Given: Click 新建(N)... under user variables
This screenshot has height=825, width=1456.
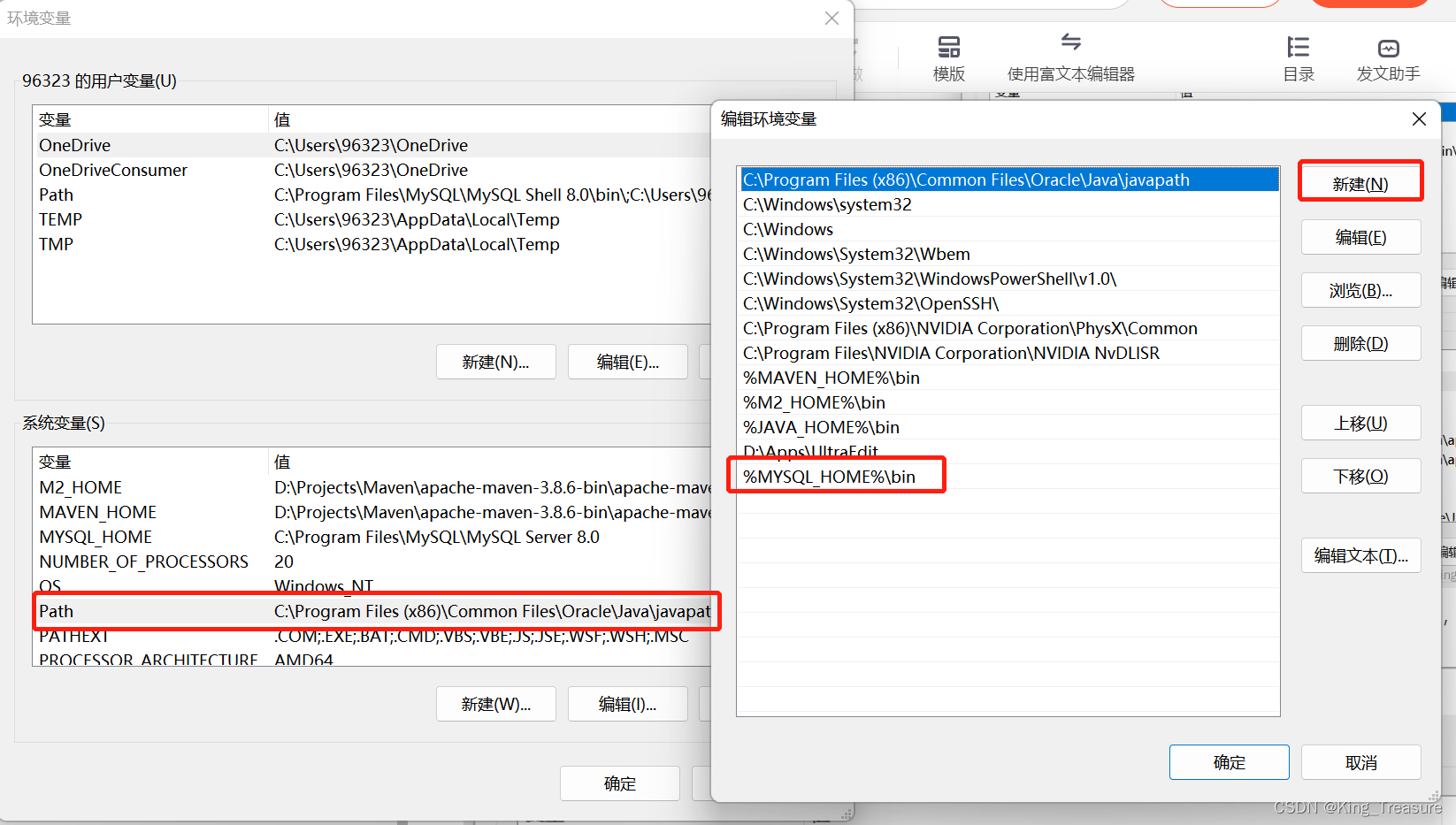Looking at the screenshot, I should [x=495, y=362].
